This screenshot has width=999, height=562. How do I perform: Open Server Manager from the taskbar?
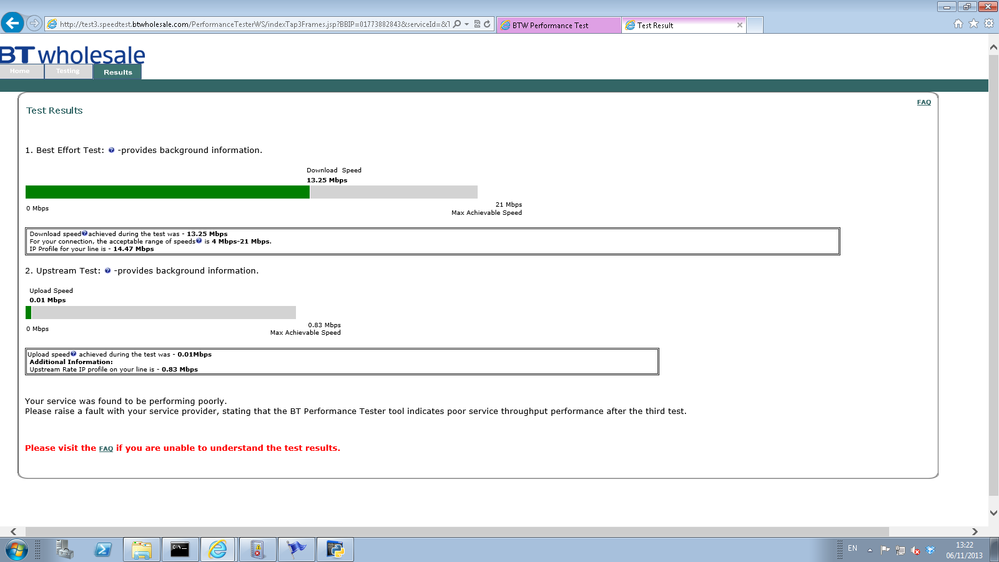pyautogui.click(x=64, y=549)
